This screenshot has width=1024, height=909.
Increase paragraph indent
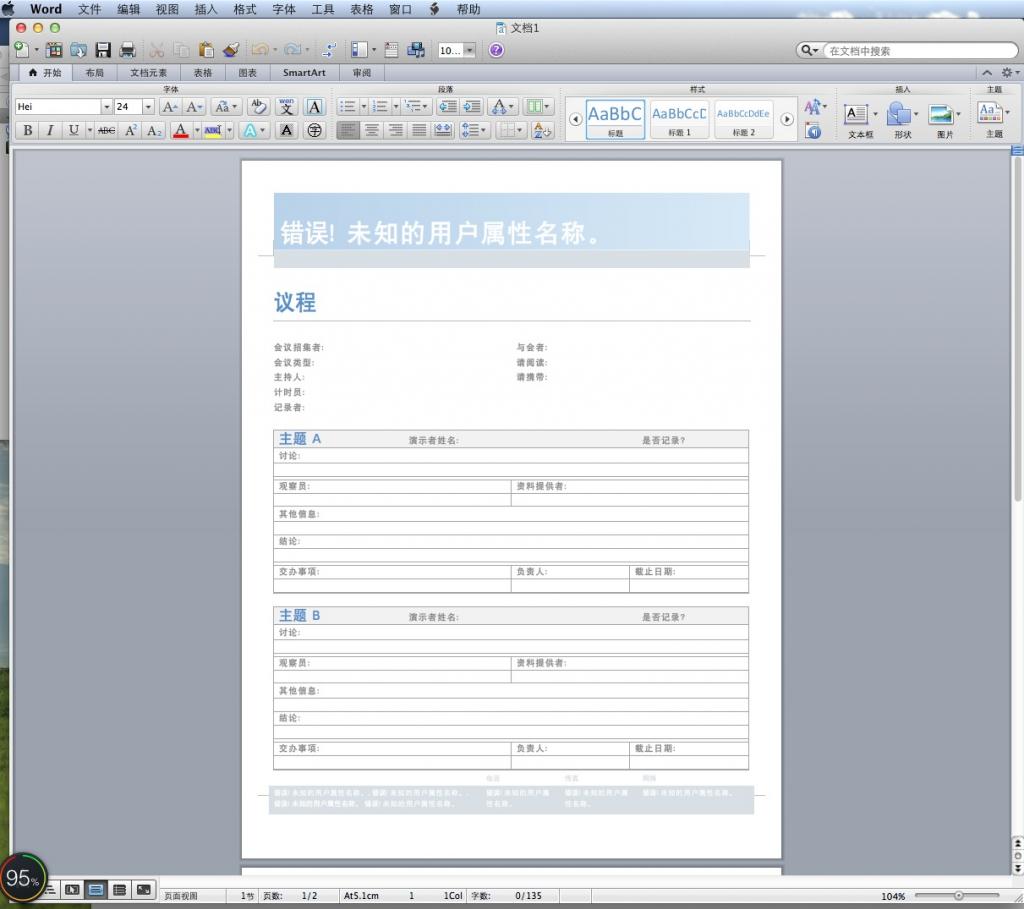click(472, 106)
